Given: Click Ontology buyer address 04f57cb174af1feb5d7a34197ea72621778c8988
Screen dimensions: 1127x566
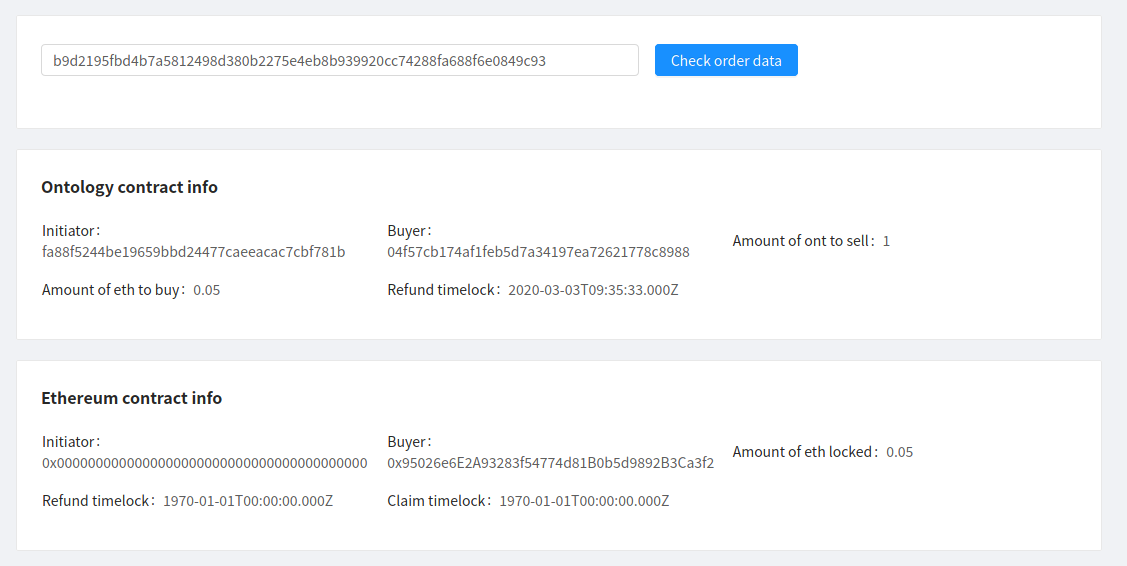Looking at the screenshot, I should 538,252.
